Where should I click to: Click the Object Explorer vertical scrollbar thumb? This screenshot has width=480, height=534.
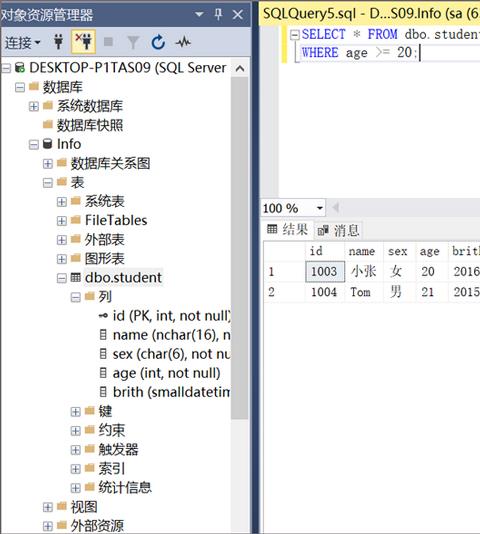(239, 248)
